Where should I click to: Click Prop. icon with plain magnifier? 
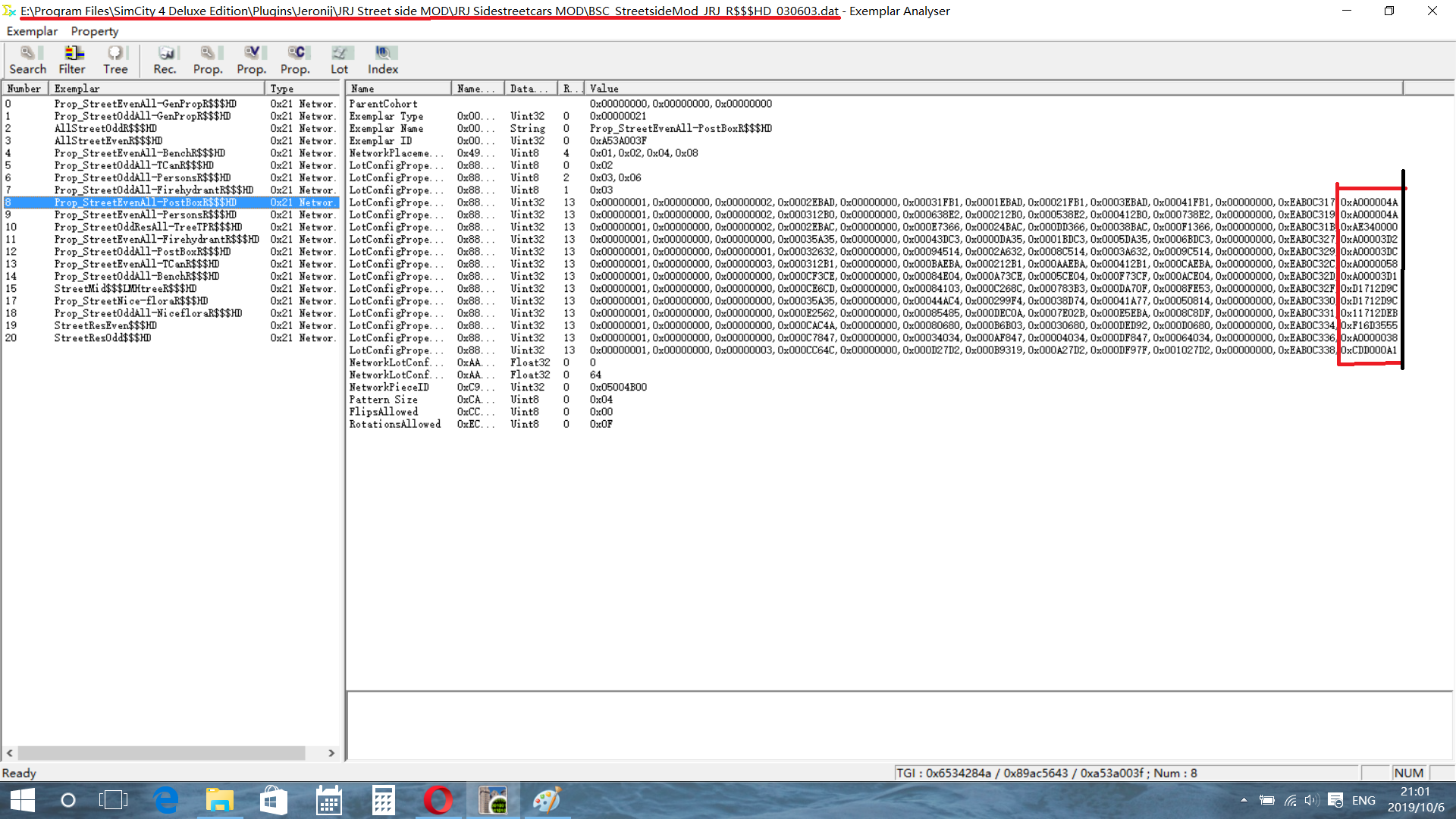(208, 60)
